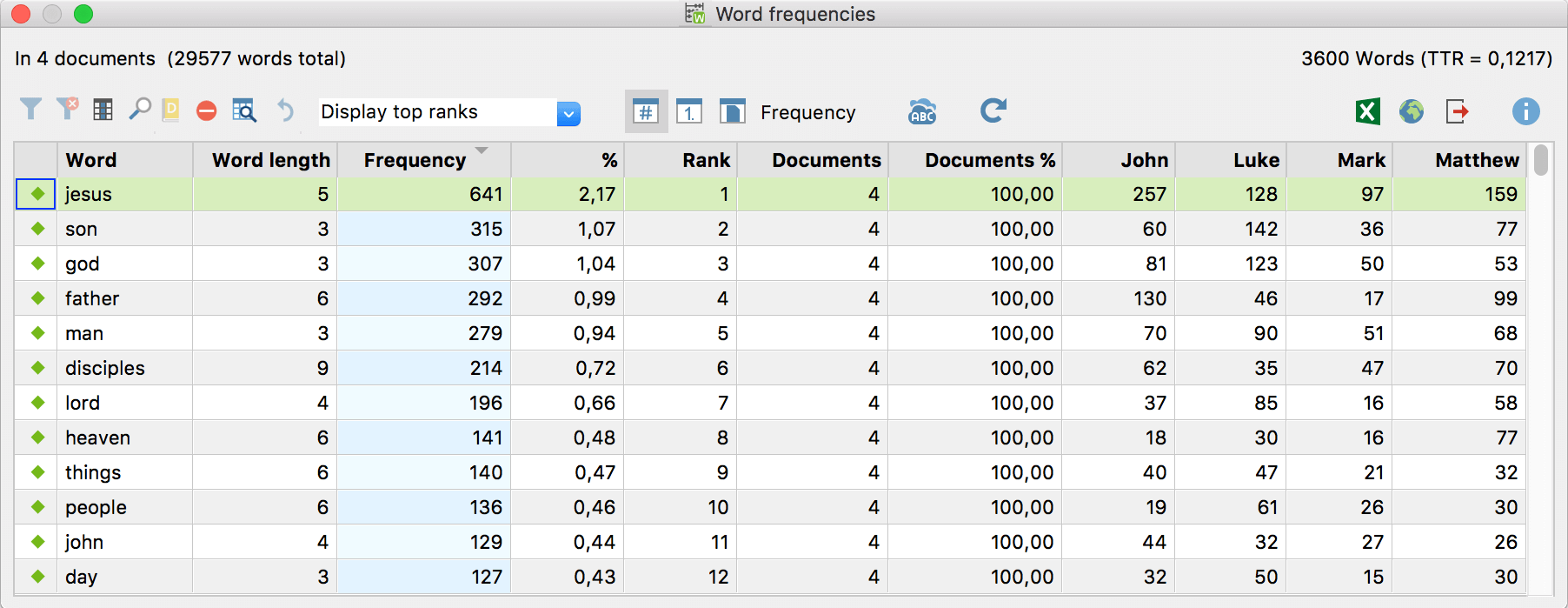Click the green diamond beside 'people'
The width and height of the screenshot is (1568, 608).
[x=37, y=507]
